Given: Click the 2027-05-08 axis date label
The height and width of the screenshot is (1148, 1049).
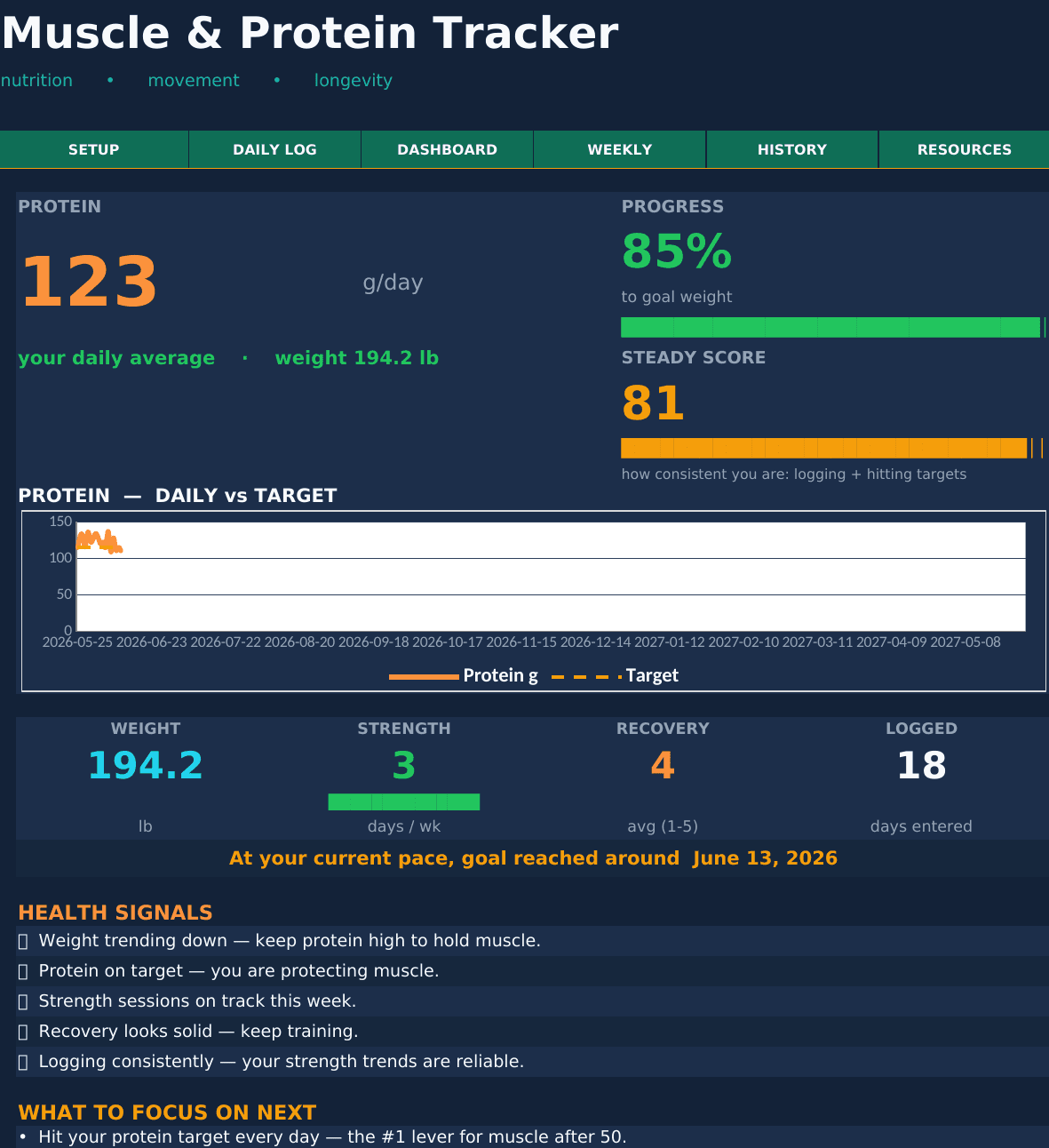Looking at the screenshot, I should (x=966, y=642).
